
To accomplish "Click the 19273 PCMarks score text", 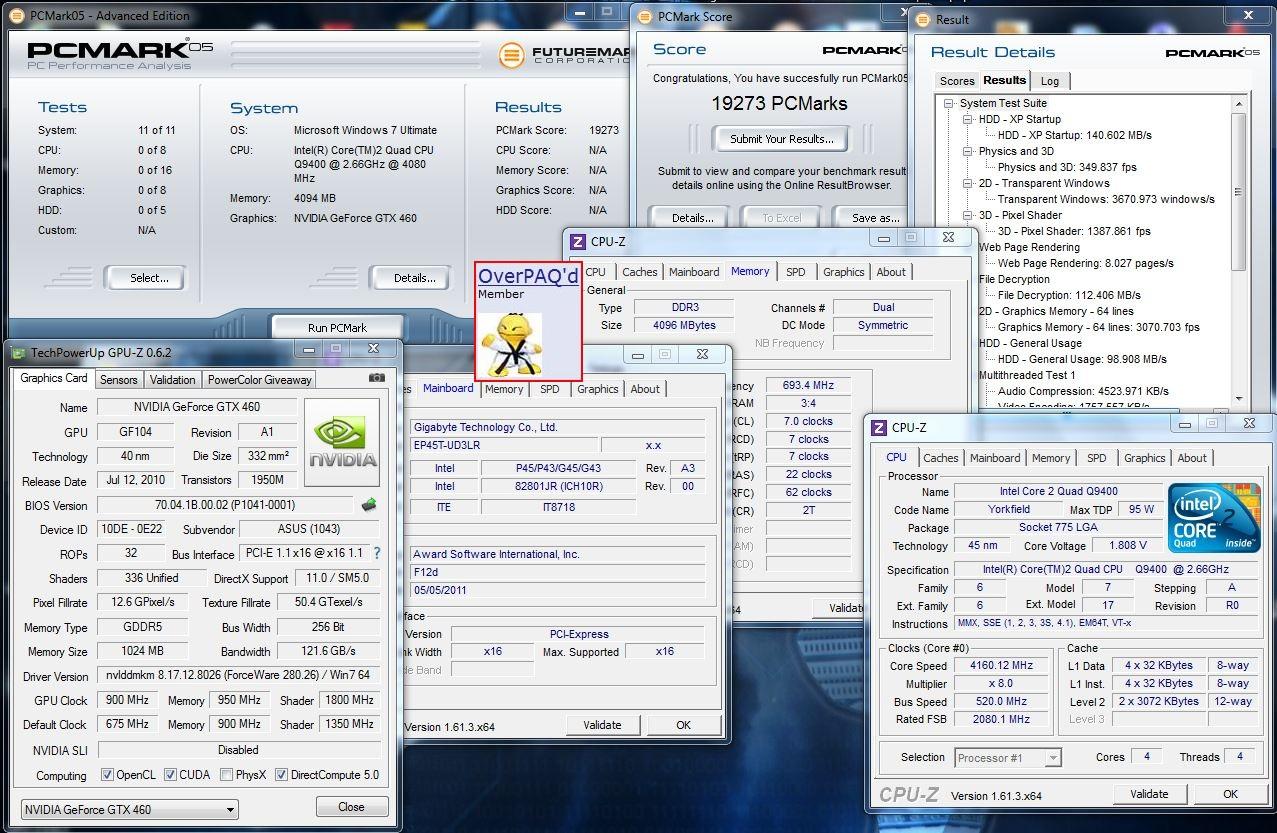I will pyautogui.click(x=779, y=103).
